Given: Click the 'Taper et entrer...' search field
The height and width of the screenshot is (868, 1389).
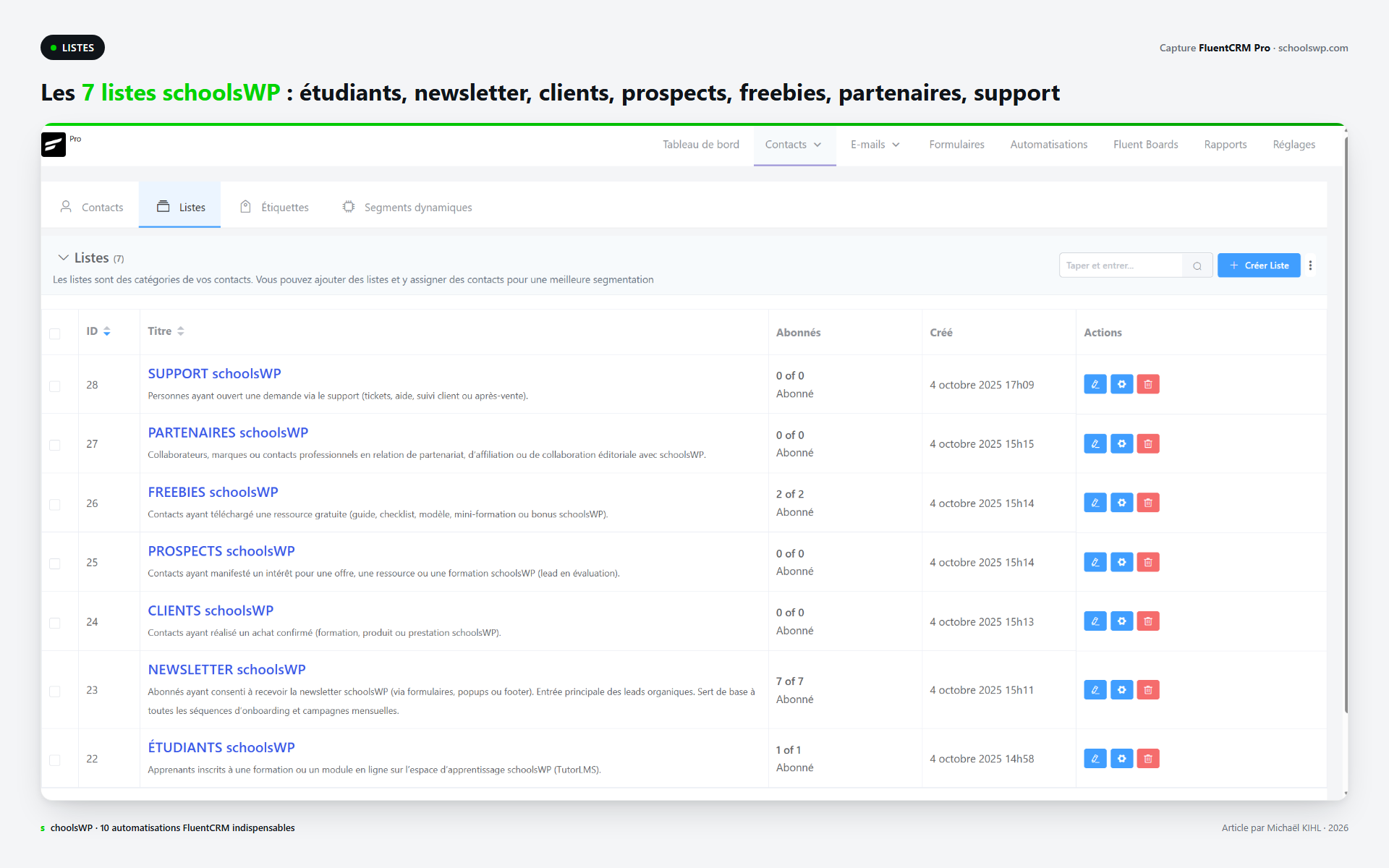Looking at the screenshot, I should [1121, 265].
